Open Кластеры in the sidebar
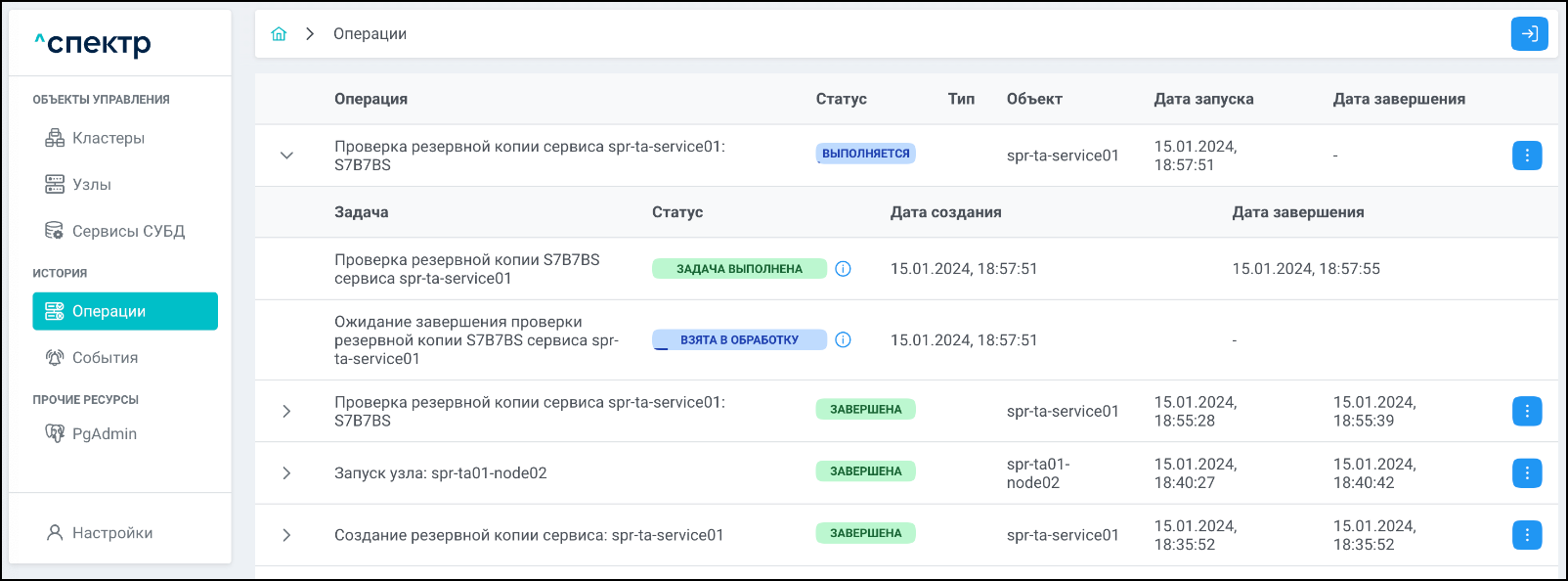This screenshot has height=581, width=1568. click(x=108, y=139)
